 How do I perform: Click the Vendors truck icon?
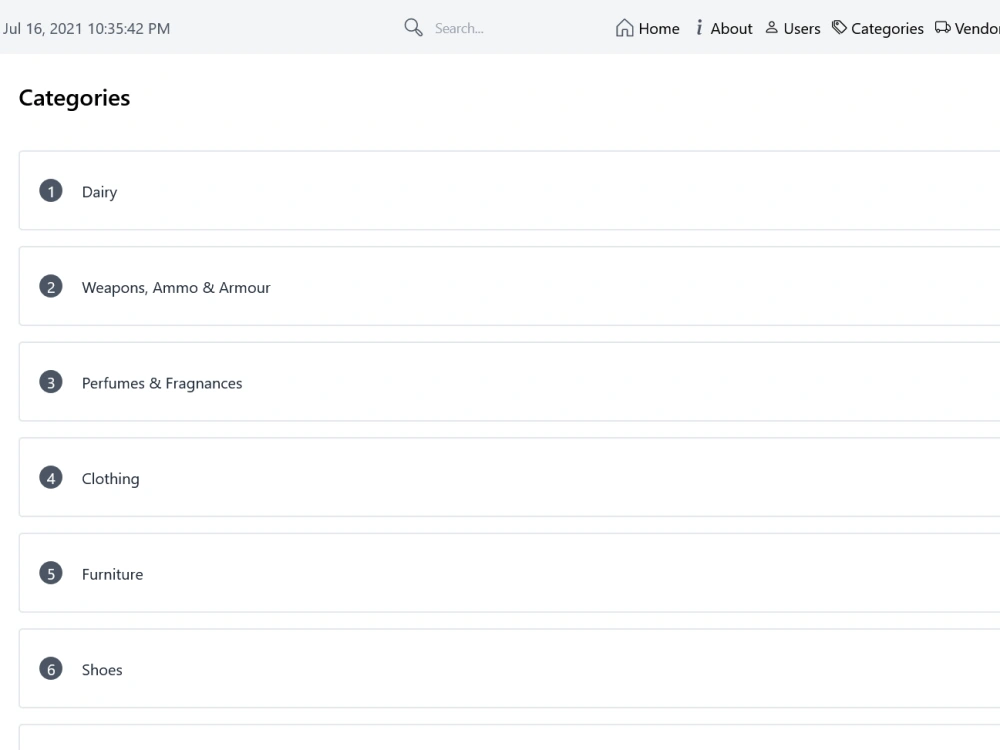(943, 27)
